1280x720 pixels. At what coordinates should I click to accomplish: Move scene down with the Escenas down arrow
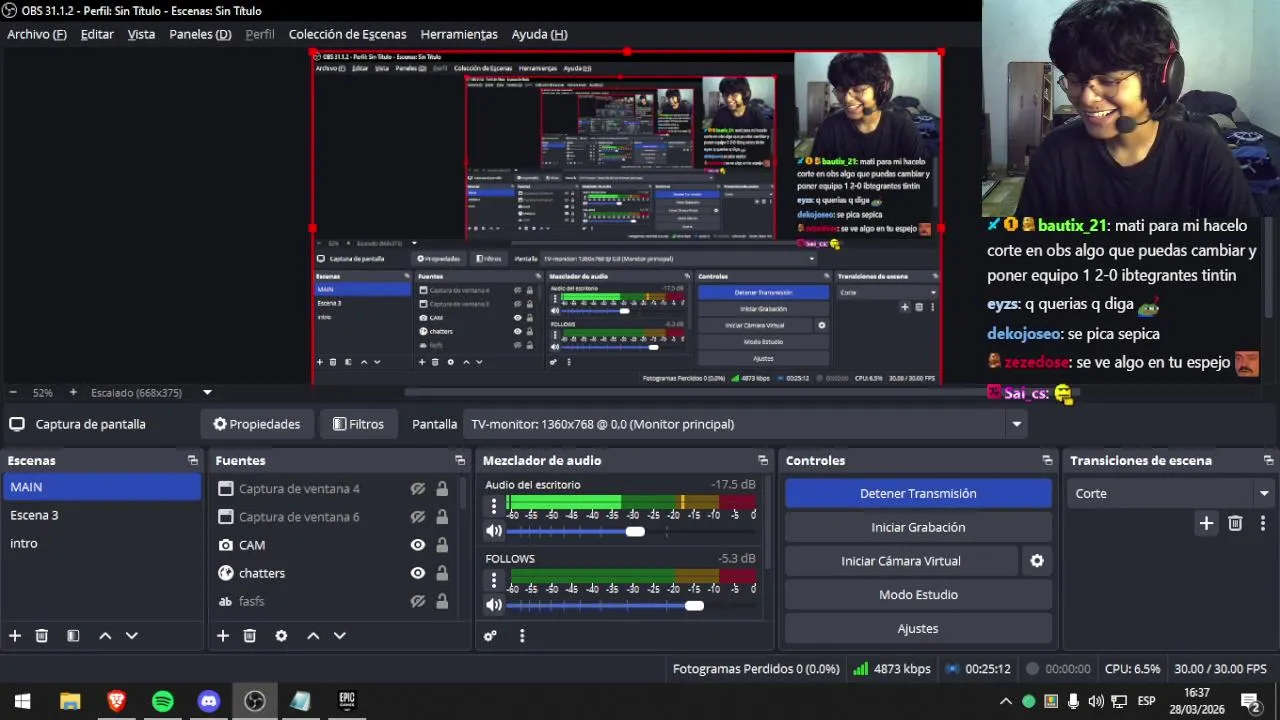[x=131, y=636]
